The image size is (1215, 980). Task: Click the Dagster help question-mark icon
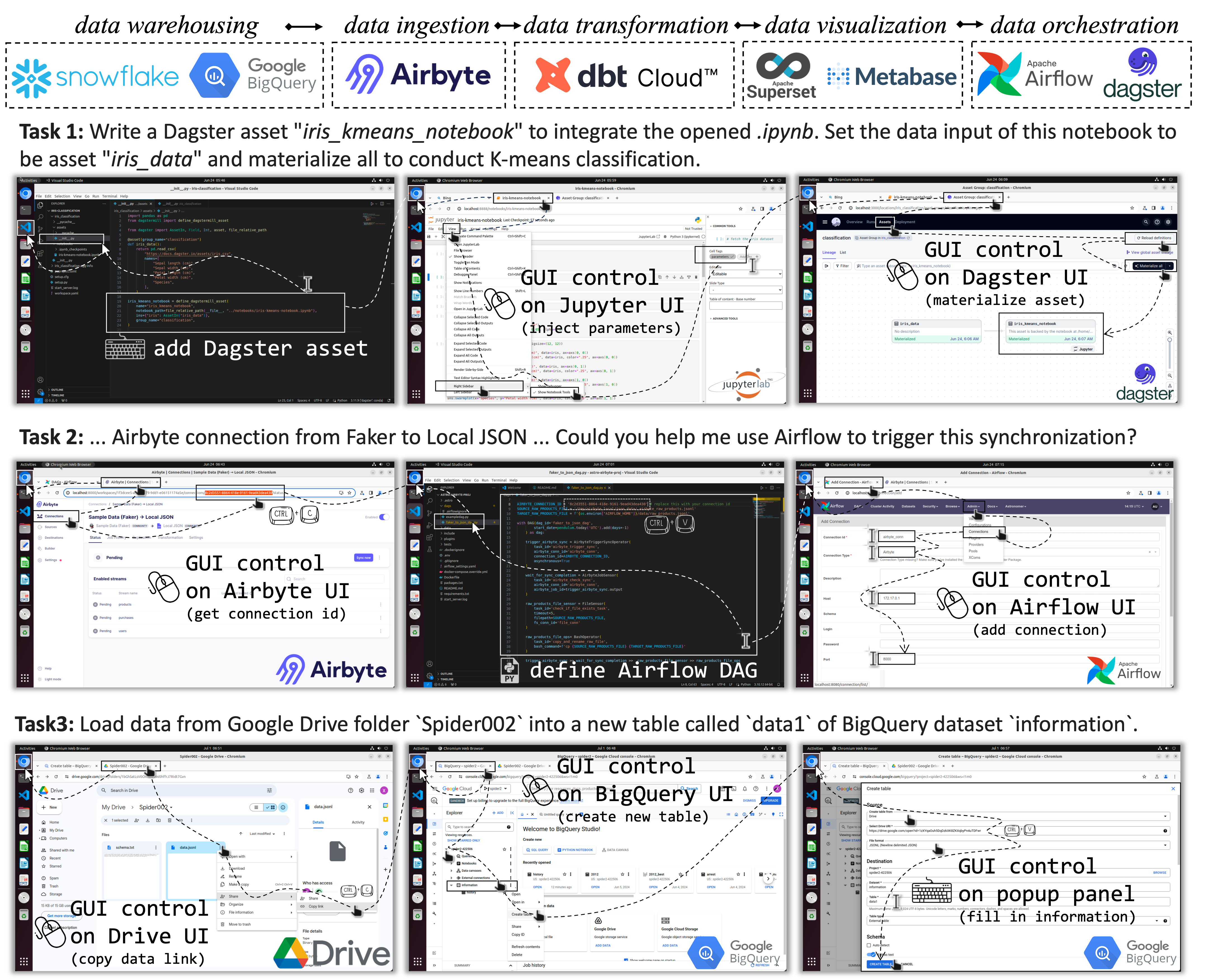(1157, 222)
